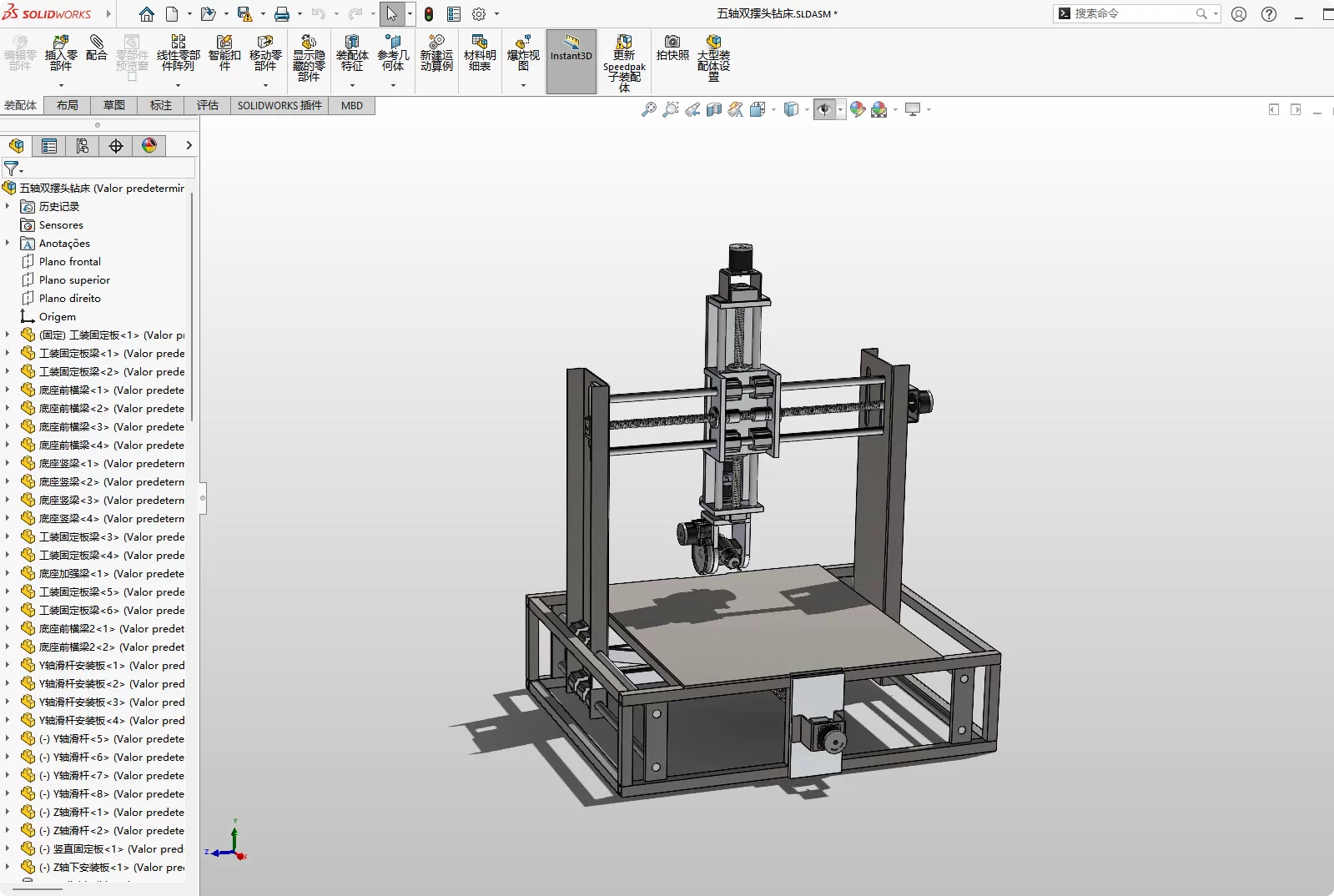Screen dimensions: 1334x896
Task: Switch to the 评估 tab
Action: 208,105
